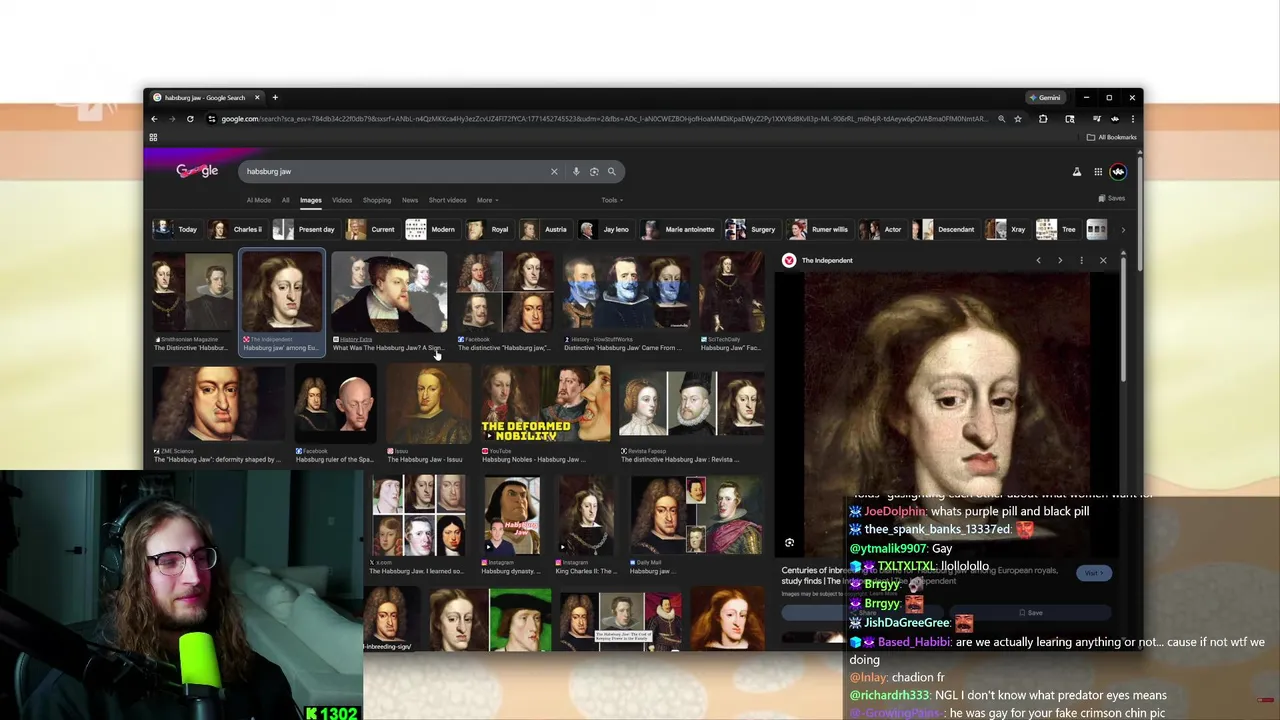1280x720 pixels.
Task: Filter images by the Xray chip
Action: coord(1006,229)
